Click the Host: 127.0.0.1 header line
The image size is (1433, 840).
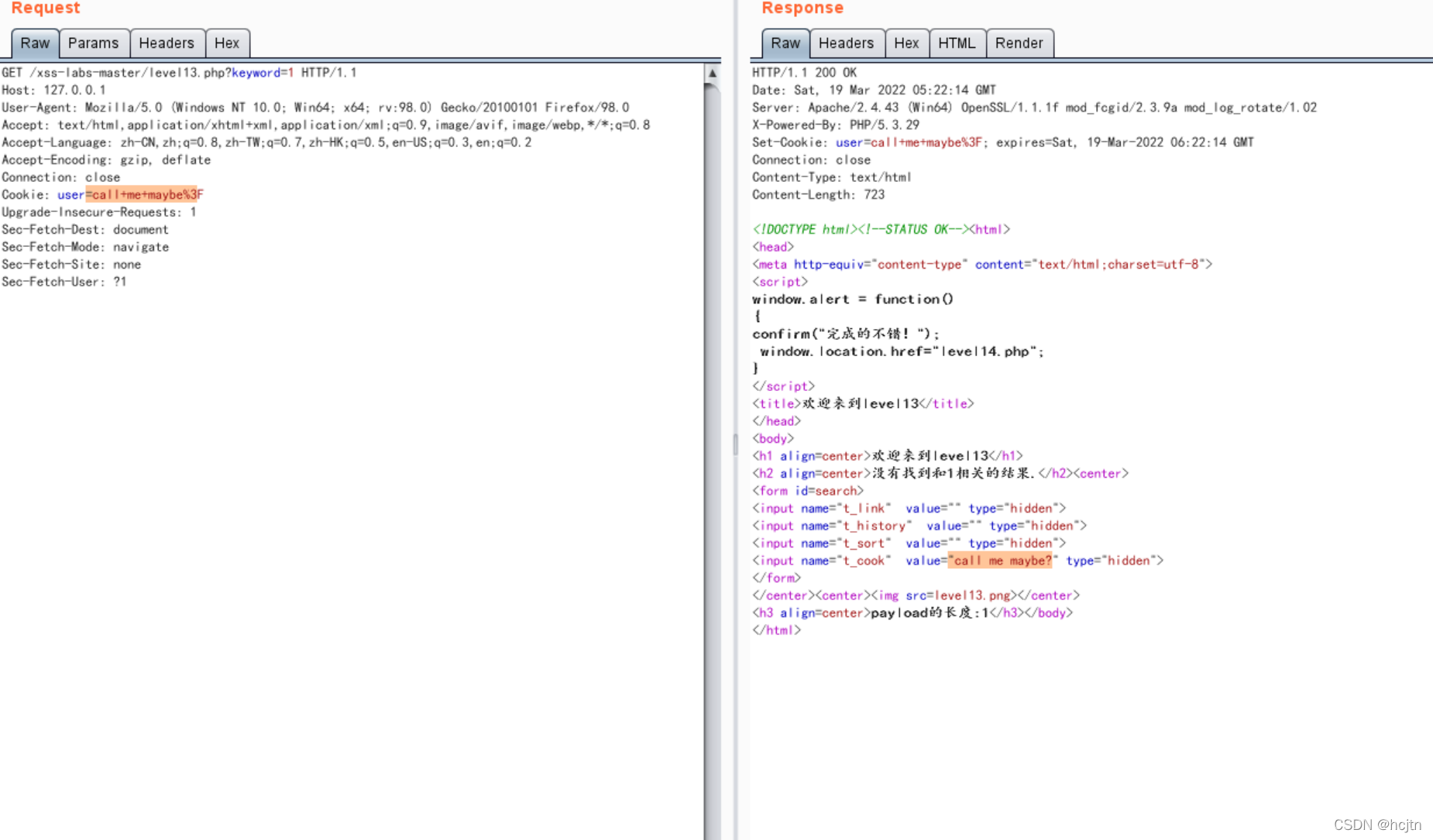[53, 90]
